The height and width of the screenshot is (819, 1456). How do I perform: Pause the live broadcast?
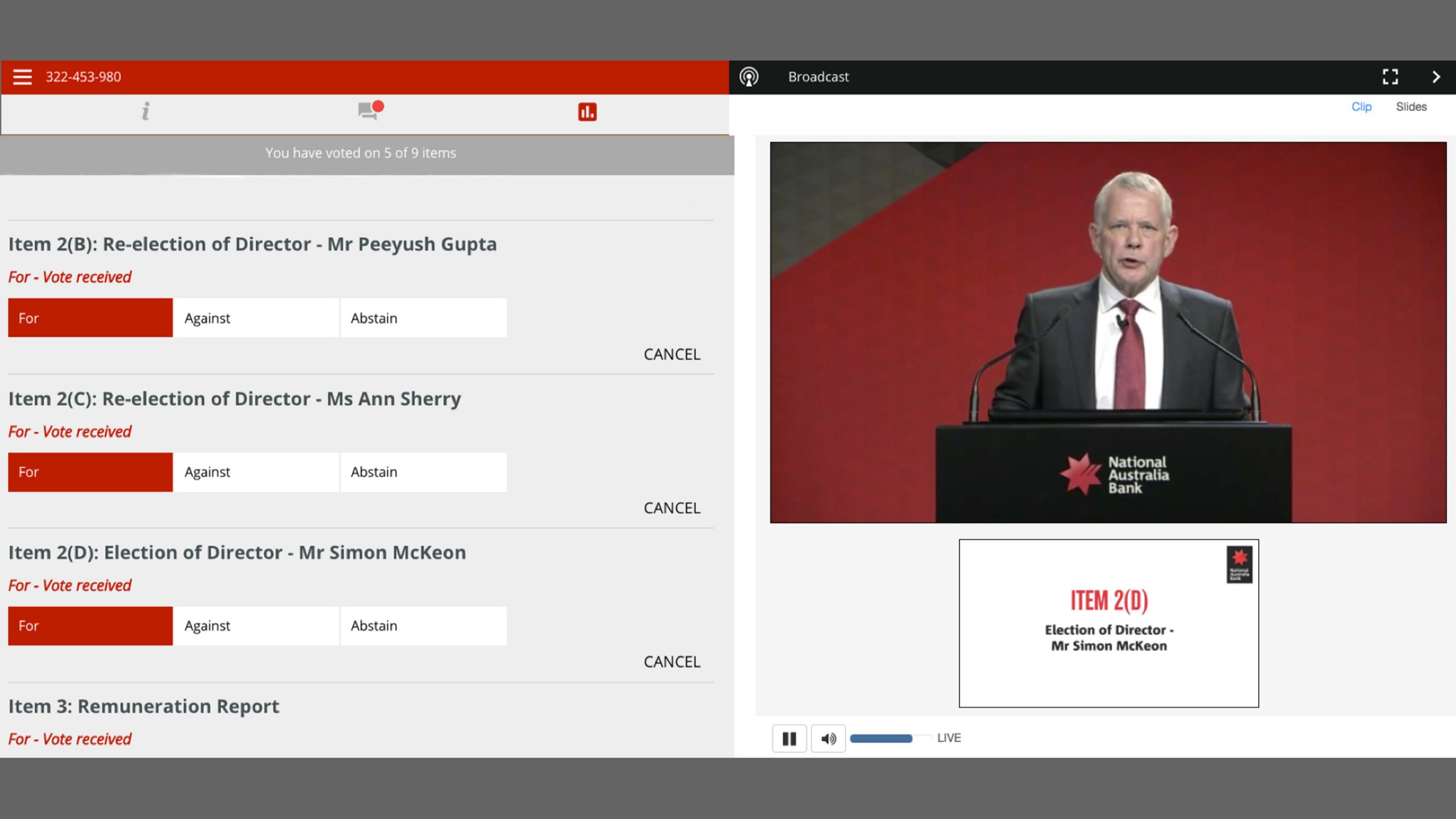click(x=789, y=738)
